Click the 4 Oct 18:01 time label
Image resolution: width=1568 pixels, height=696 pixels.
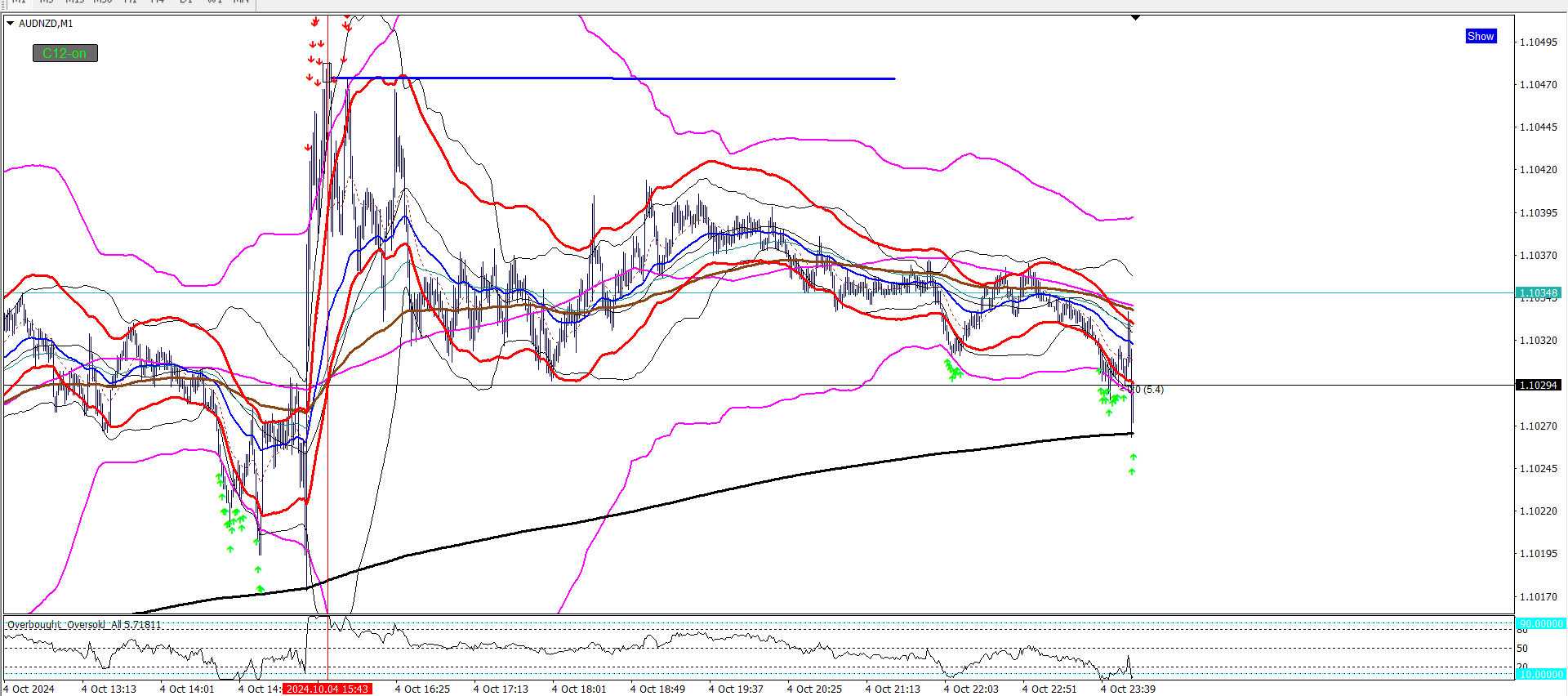pos(579,689)
